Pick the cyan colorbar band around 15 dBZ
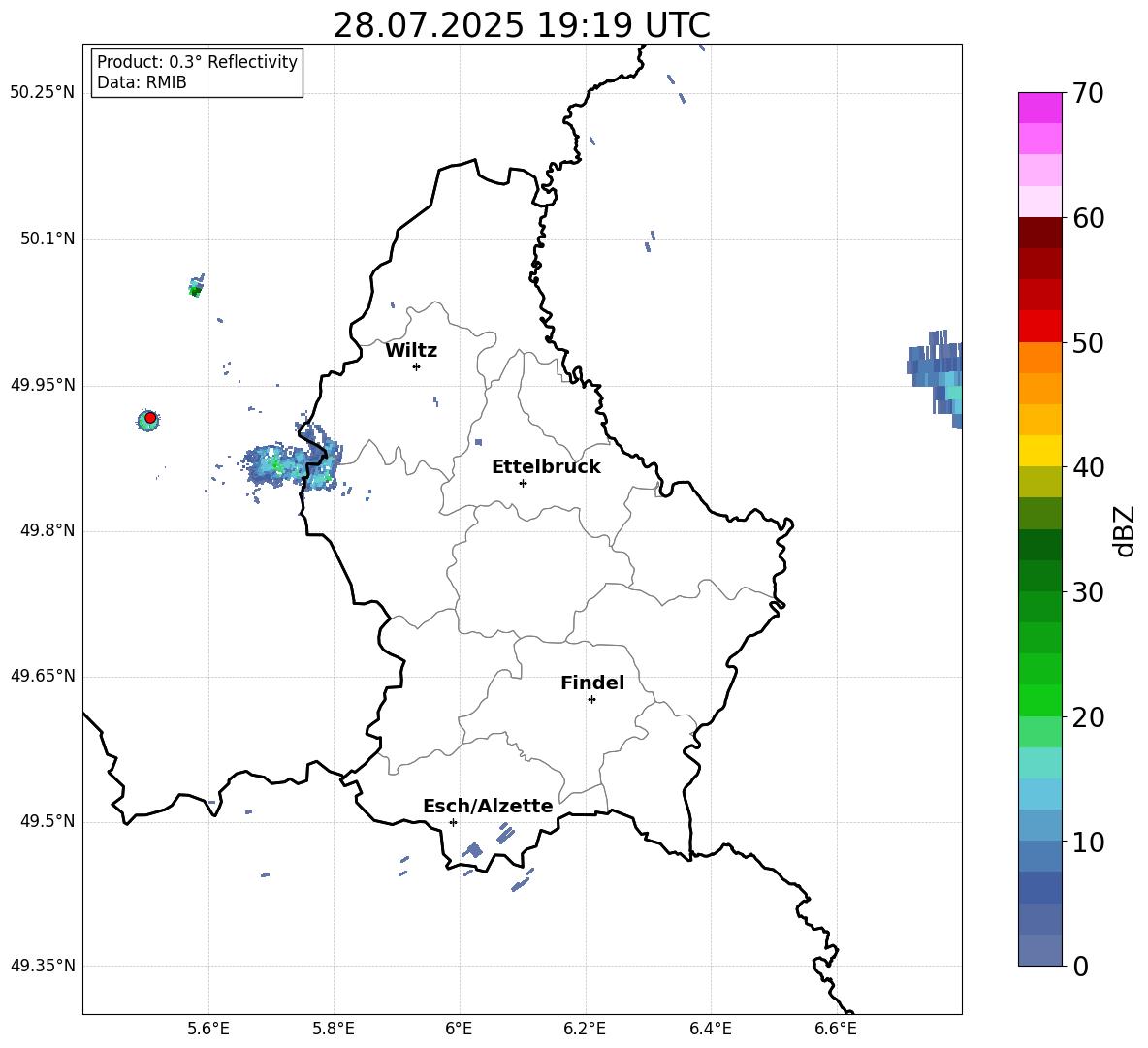Viewport: 1148px width, 1048px height. (1039, 794)
